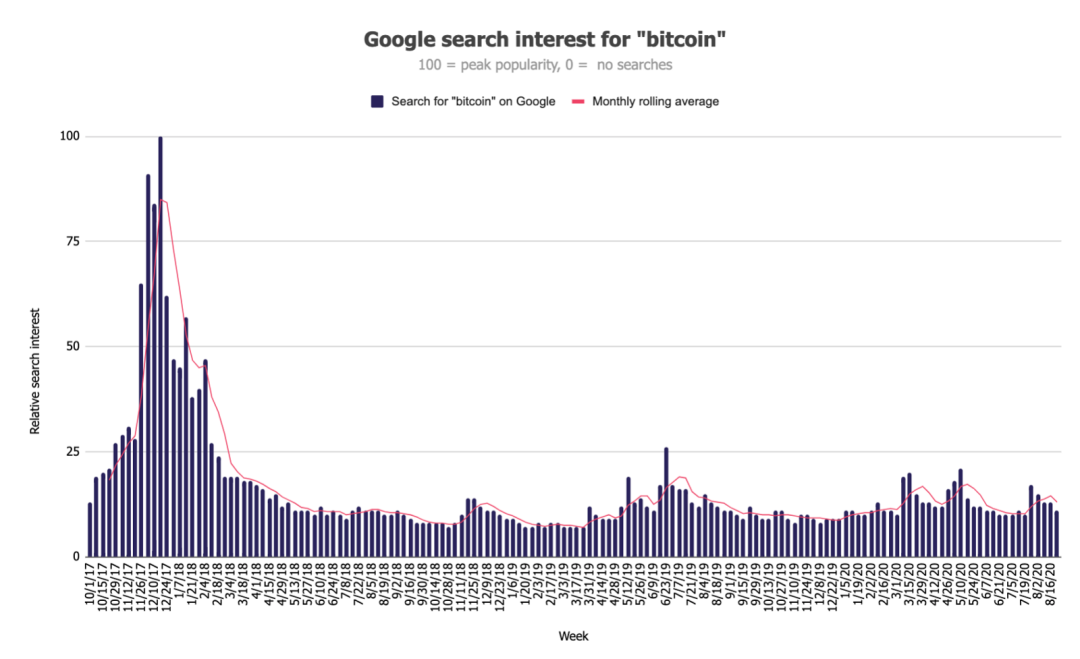This screenshot has height=659, width=1080.
Task: Click the pink Monthly rolling average legend marker
Action: click(x=578, y=101)
